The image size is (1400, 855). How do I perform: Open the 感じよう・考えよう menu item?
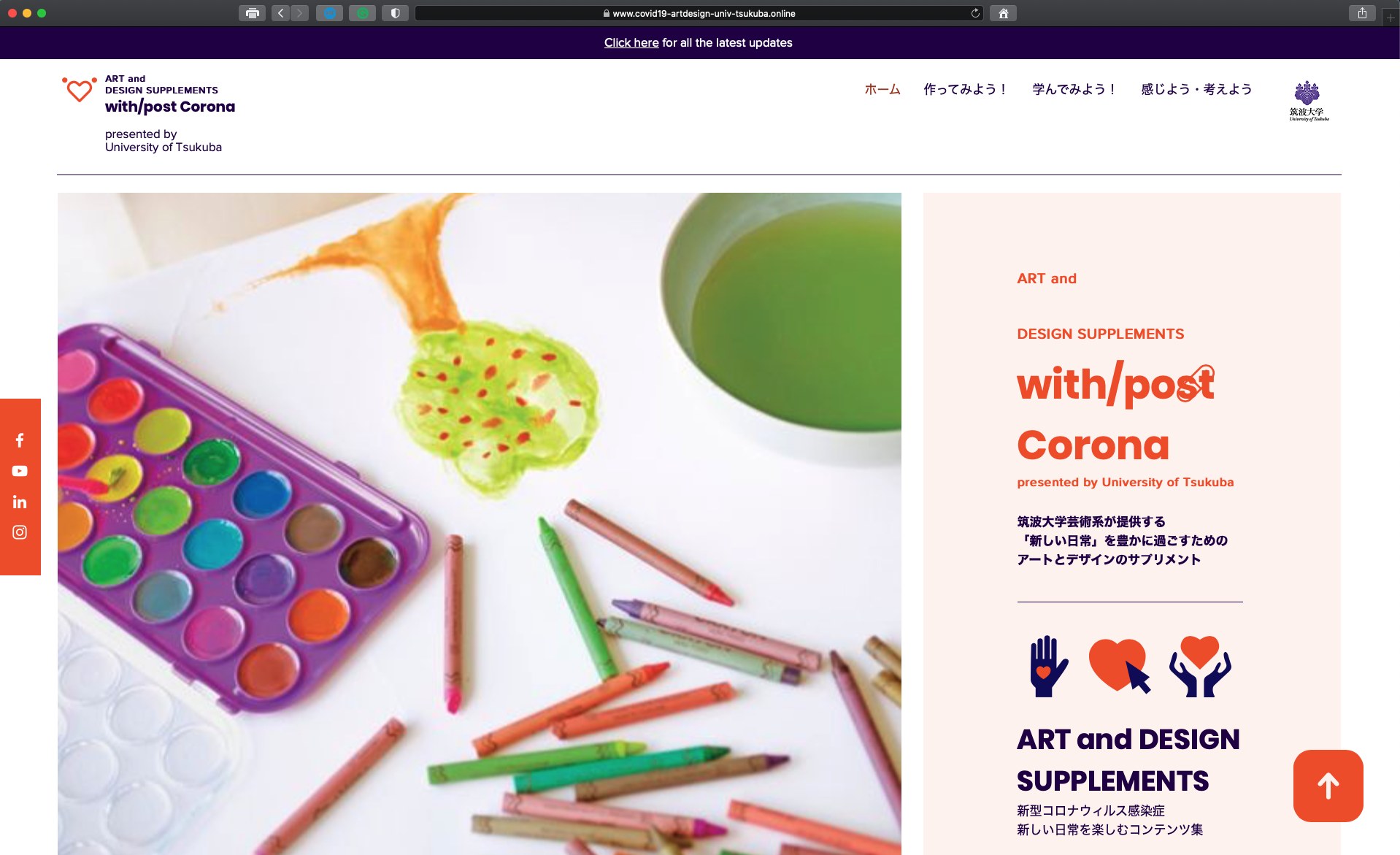pos(1196,89)
